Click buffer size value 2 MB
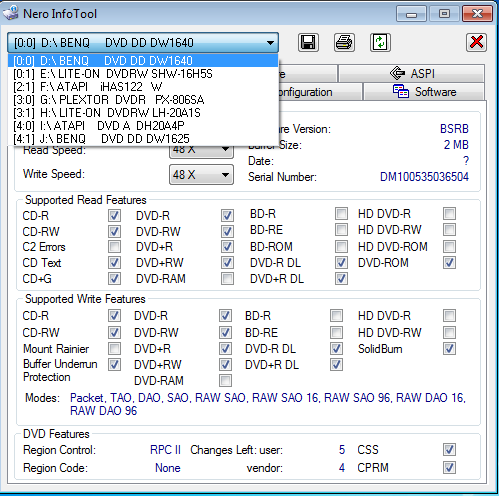Image resolution: width=499 pixels, height=496 pixels. click(x=456, y=145)
